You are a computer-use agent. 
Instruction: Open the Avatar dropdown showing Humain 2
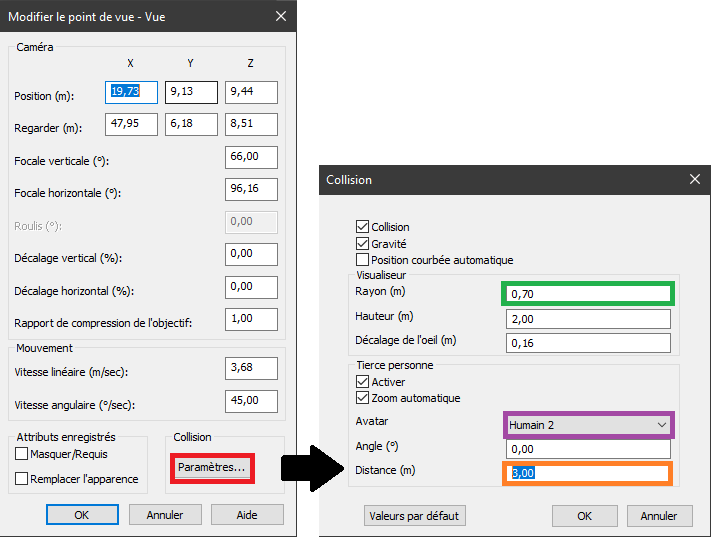click(589, 425)
